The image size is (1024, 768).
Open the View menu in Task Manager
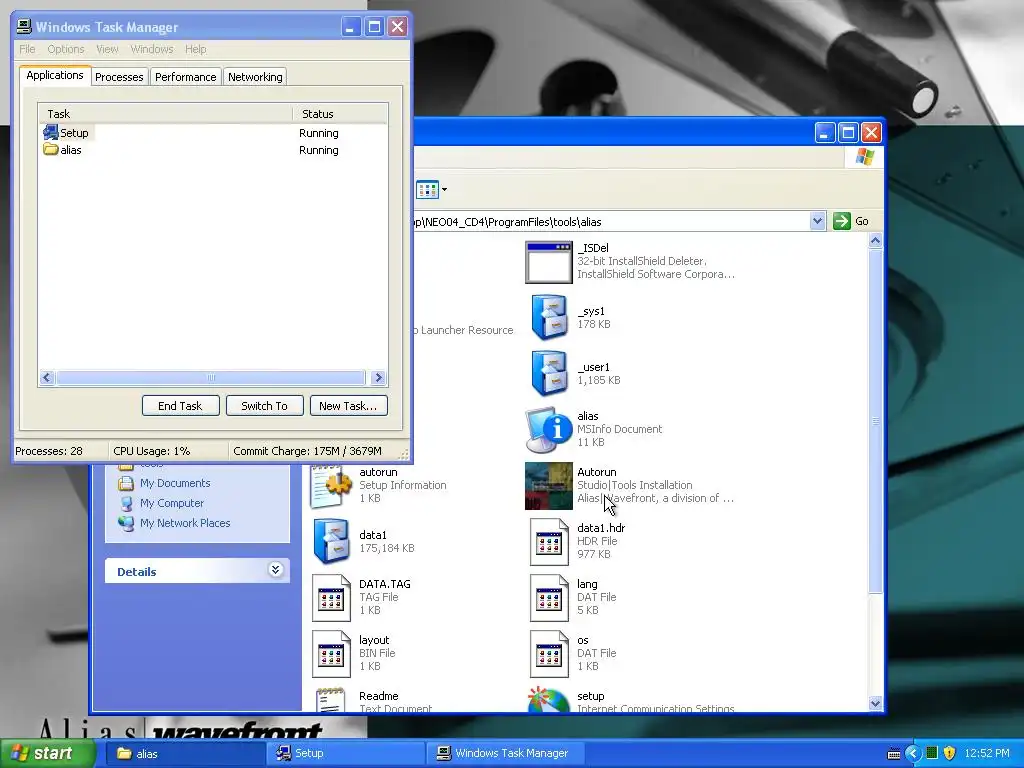pyautogui.click(x=107, y=49)
